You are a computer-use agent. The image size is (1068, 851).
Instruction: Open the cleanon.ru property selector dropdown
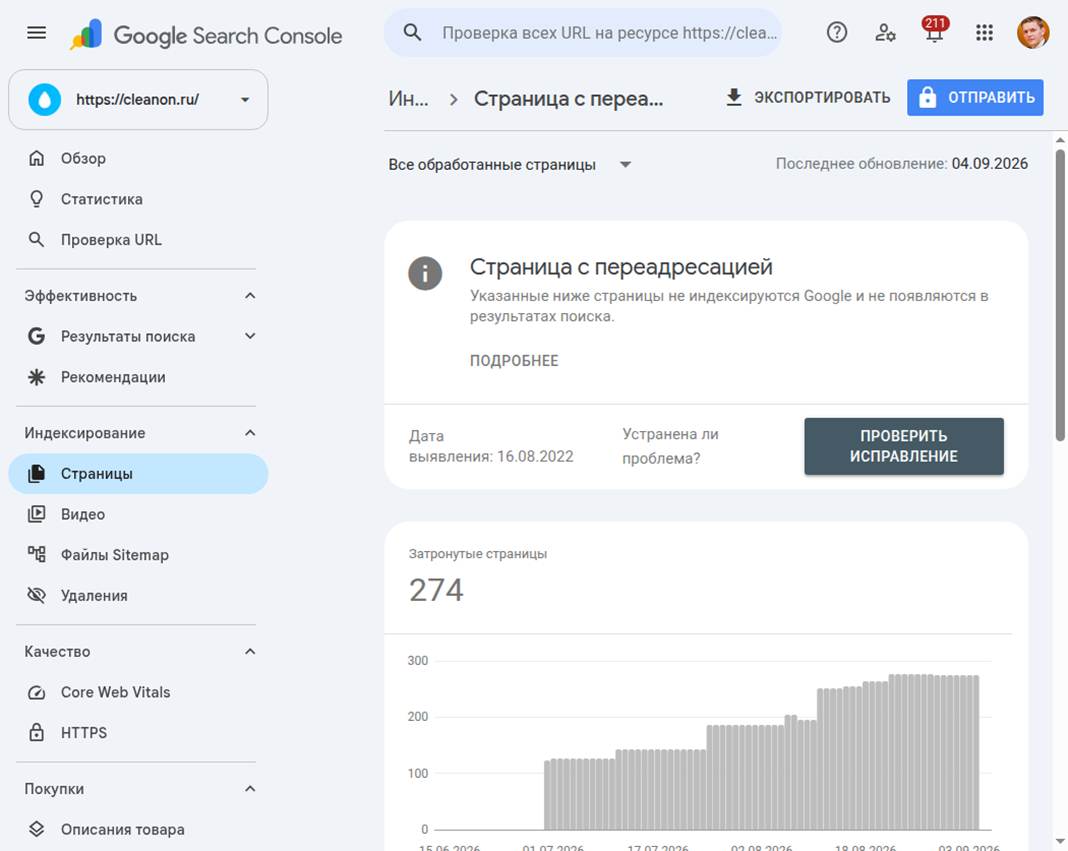pyautogui.click(x=138, y=99)
